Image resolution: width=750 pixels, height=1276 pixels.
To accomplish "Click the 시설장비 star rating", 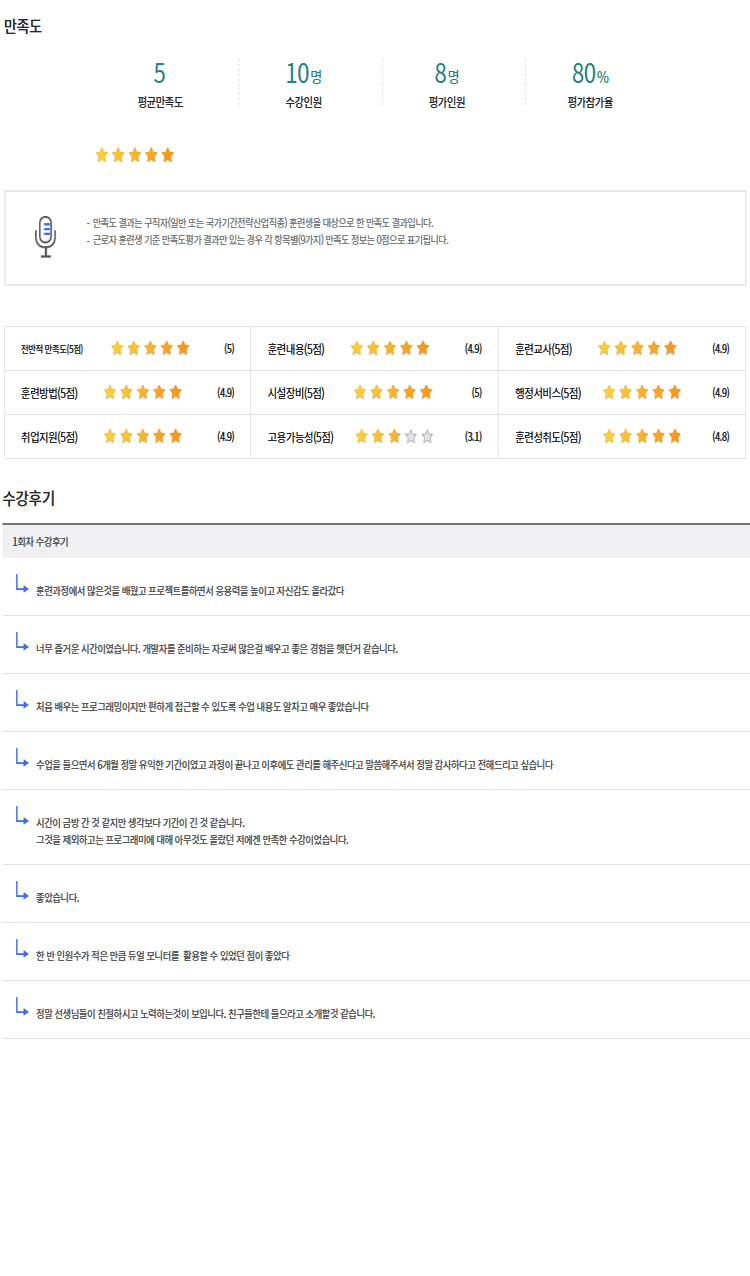I will (393, 393).
